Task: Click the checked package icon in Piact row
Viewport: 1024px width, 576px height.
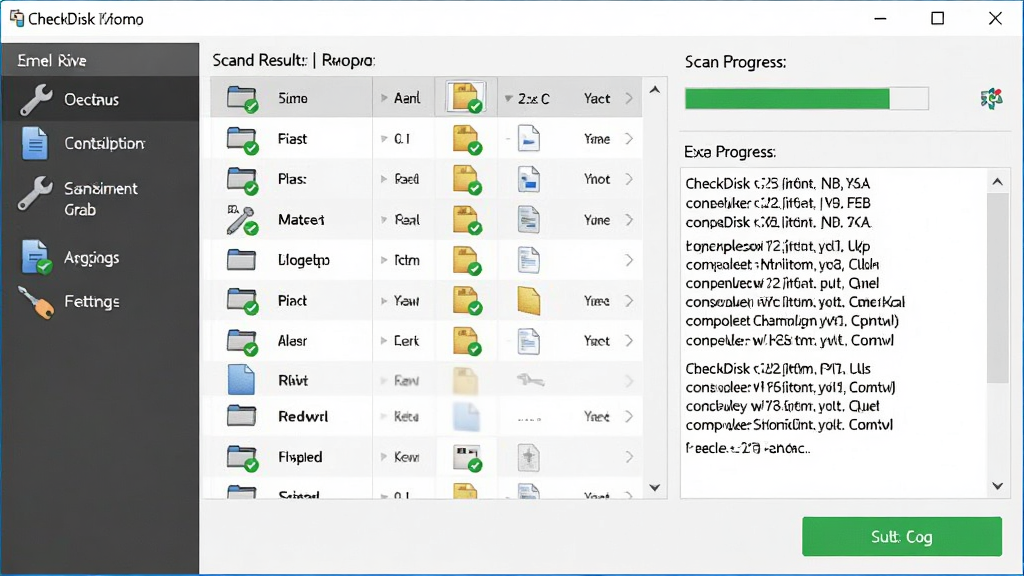Action: 466,301
